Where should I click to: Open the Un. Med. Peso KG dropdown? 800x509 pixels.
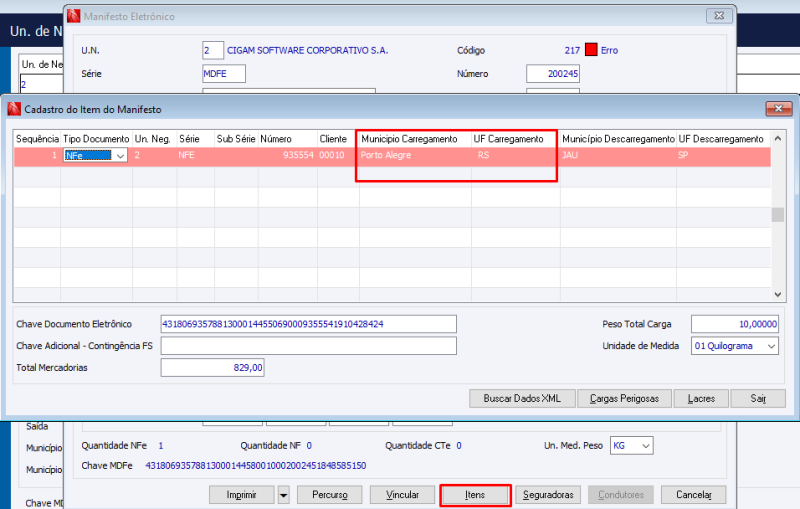coord(645,446)
